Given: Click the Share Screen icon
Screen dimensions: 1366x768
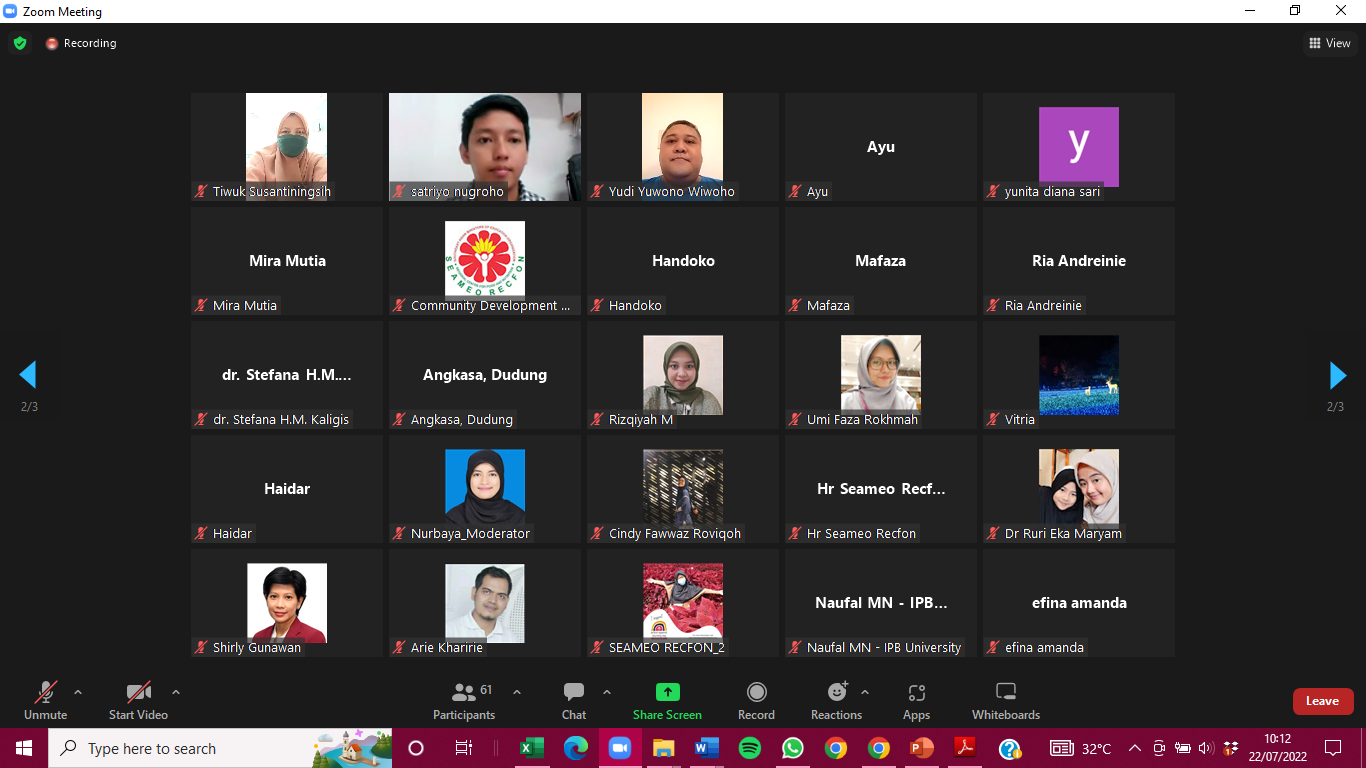Looking at the screenshot, I should tap(667, 692).
